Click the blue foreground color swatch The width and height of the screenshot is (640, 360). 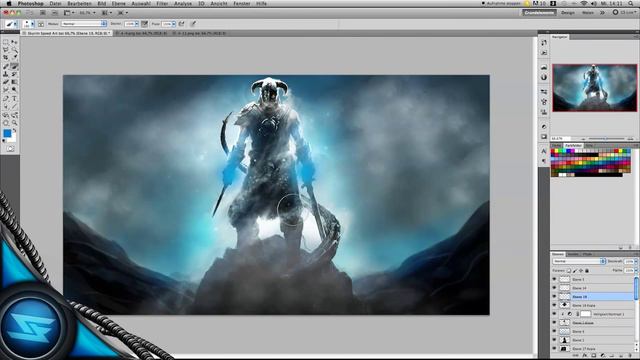(x=7, y=133)
